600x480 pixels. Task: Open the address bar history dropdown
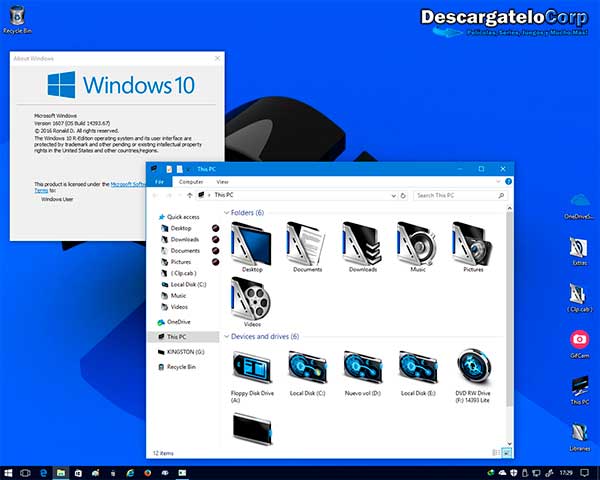point(393,196)
